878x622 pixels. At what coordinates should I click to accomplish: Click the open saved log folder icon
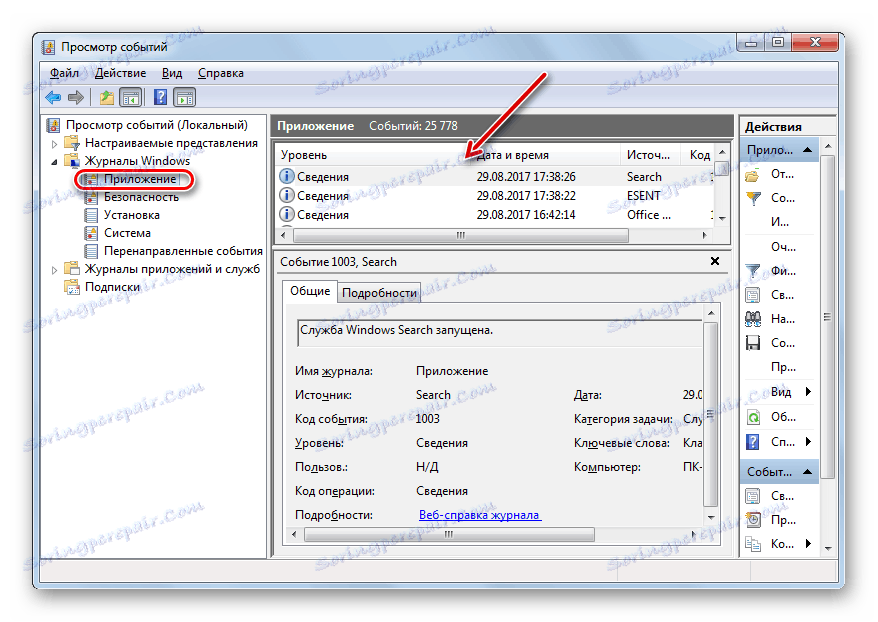pos(753,175)
